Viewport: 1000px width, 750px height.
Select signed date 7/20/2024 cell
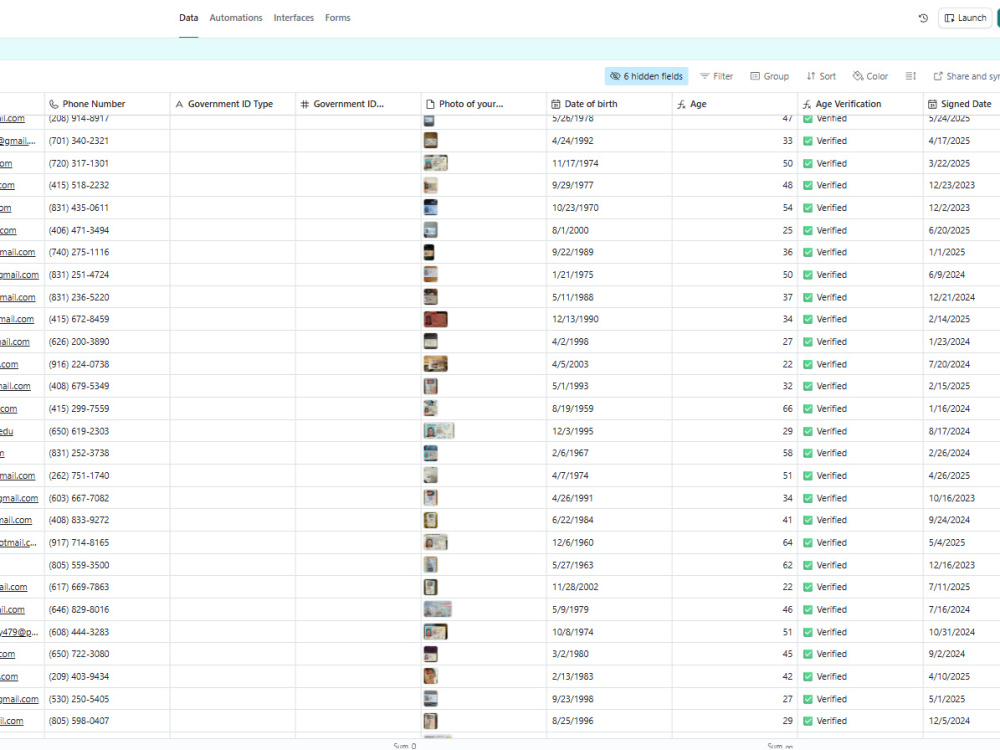click(962, 364)
